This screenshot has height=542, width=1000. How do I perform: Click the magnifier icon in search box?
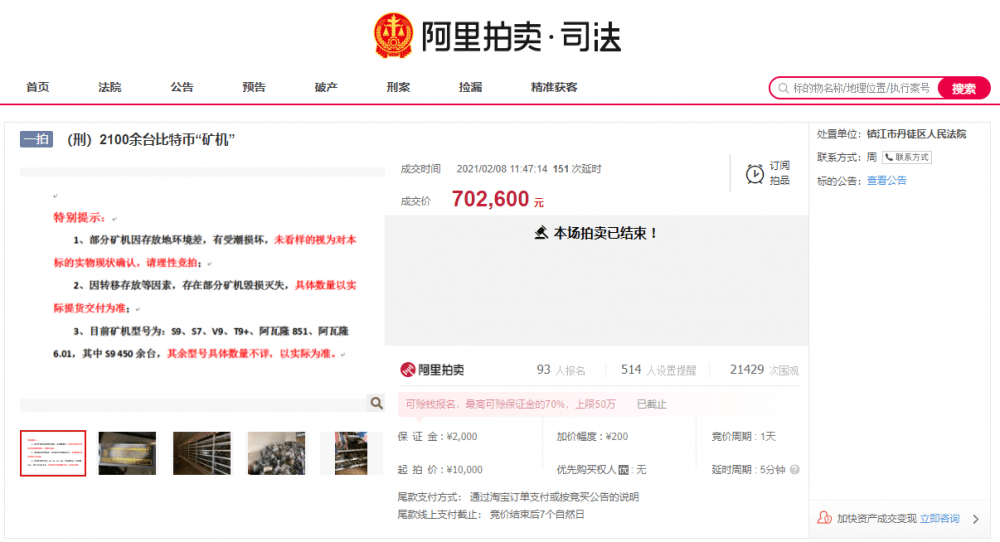point(783,88)
